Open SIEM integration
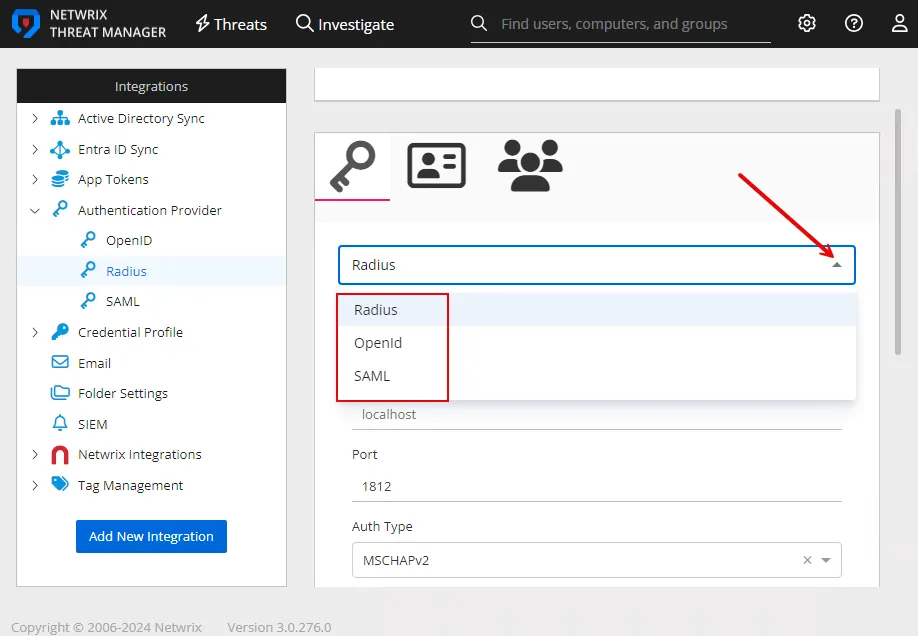Viewport: 918px width, 636px height. pos(93,424)
